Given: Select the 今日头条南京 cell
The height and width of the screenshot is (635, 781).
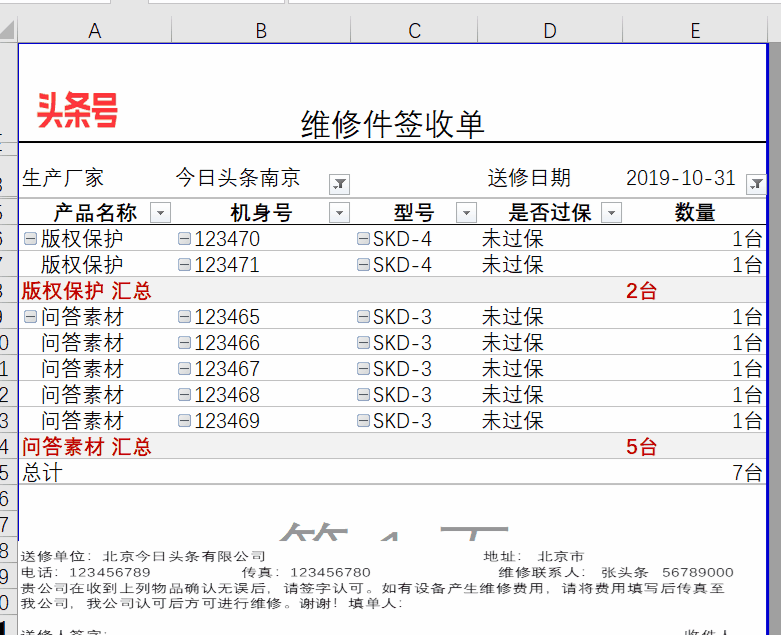Looking at the screenshot, I should point(238,178).
